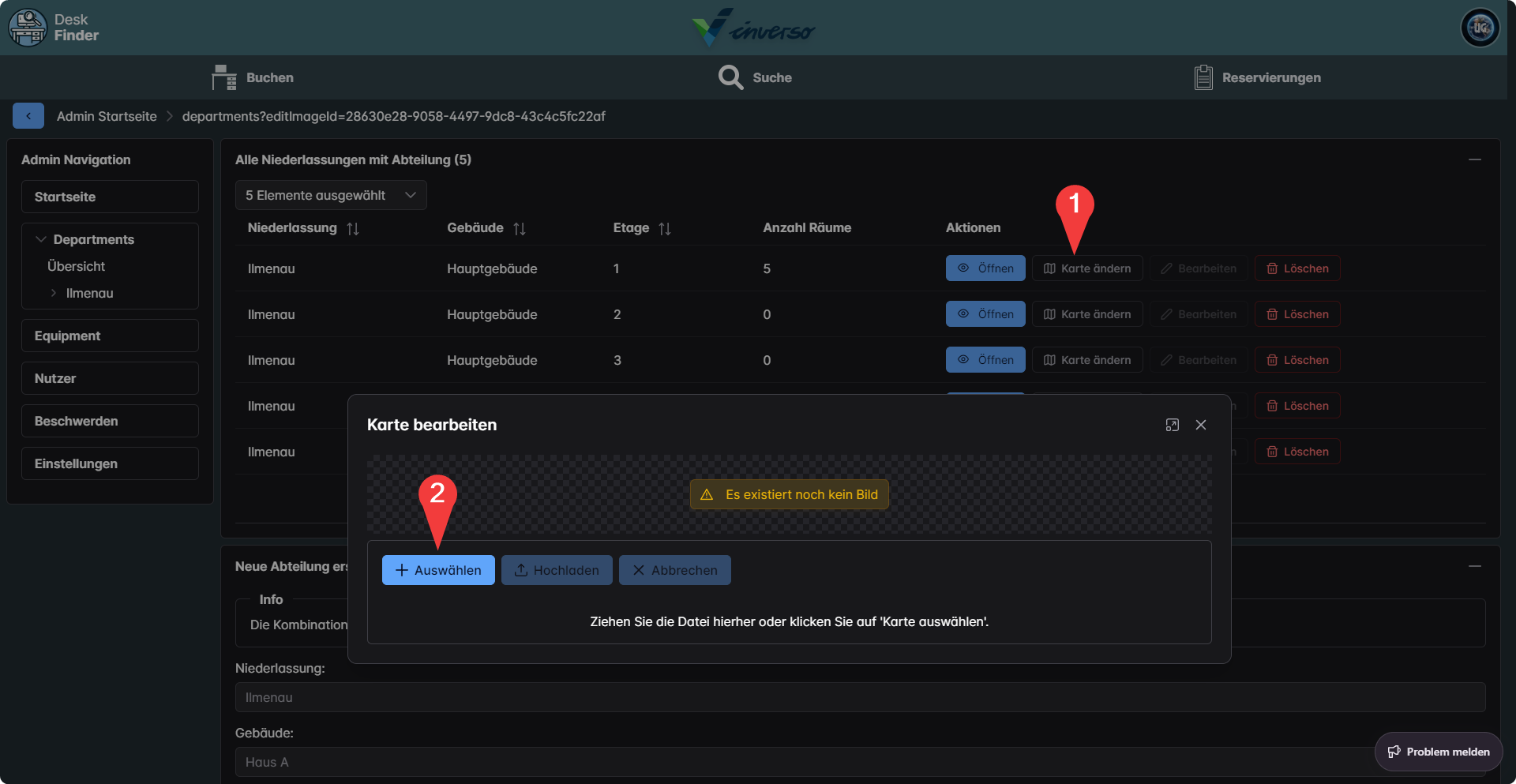Open the Beschwerden admin menu item
This screenshot has height=784, width=1516.
coord(110,421)
